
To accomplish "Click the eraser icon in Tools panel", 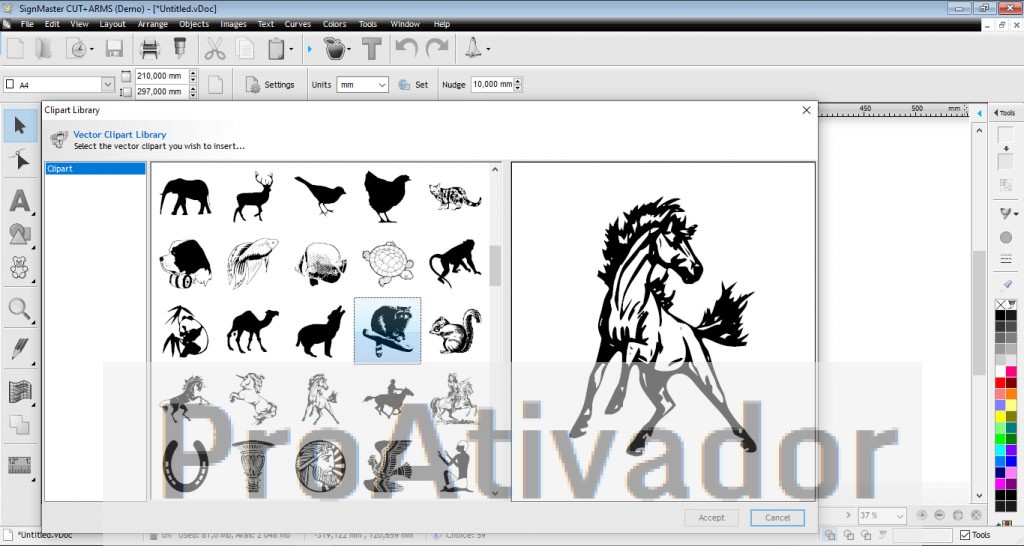I will 1006,285.
